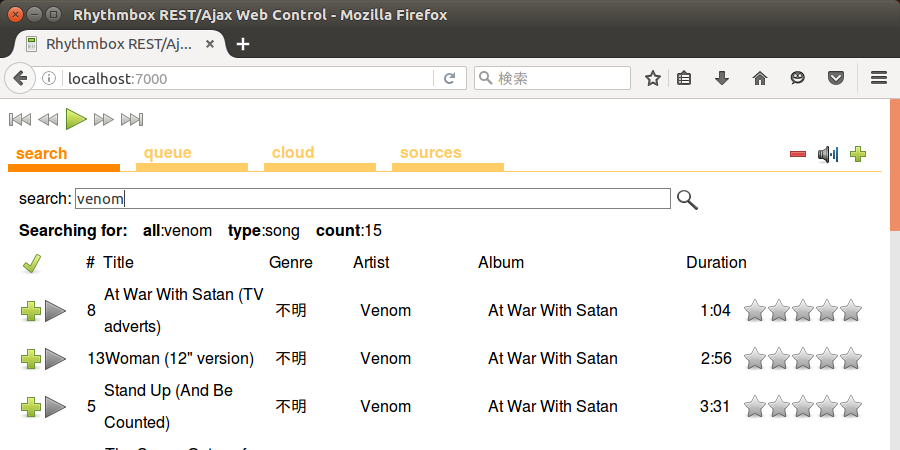Play 'Woman (12" version)' track
Image resolution: width=900 pixels, height=450 pixels.
(x=56, y=359)
